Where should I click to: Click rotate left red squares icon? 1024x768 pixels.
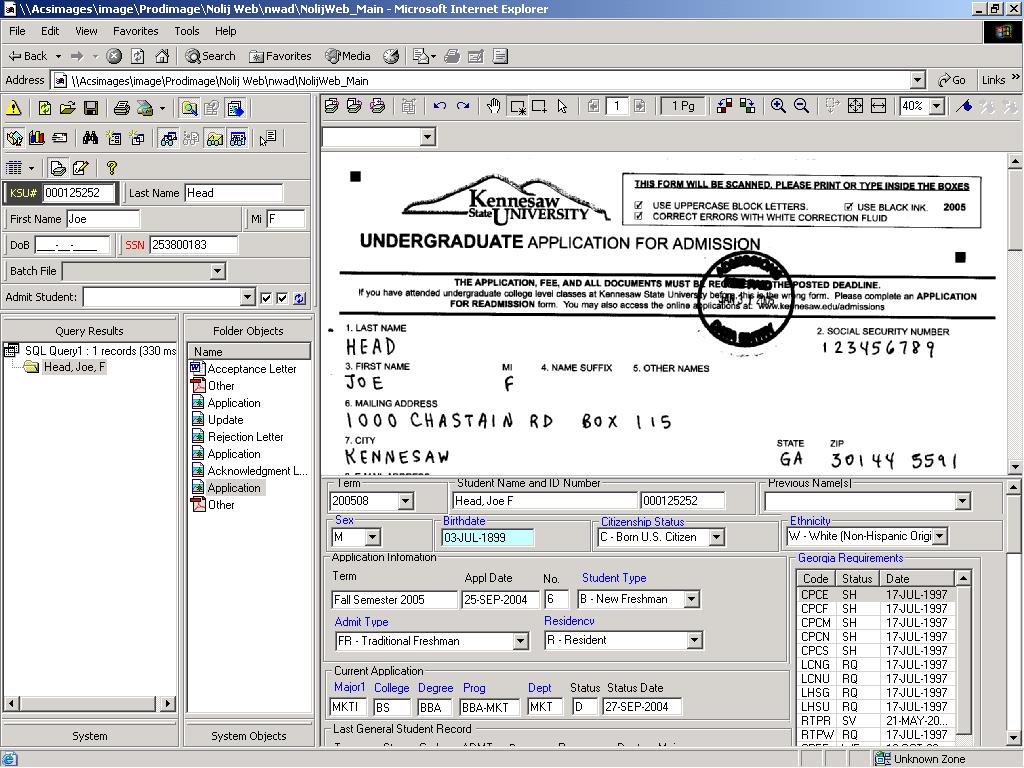[724, 106]
